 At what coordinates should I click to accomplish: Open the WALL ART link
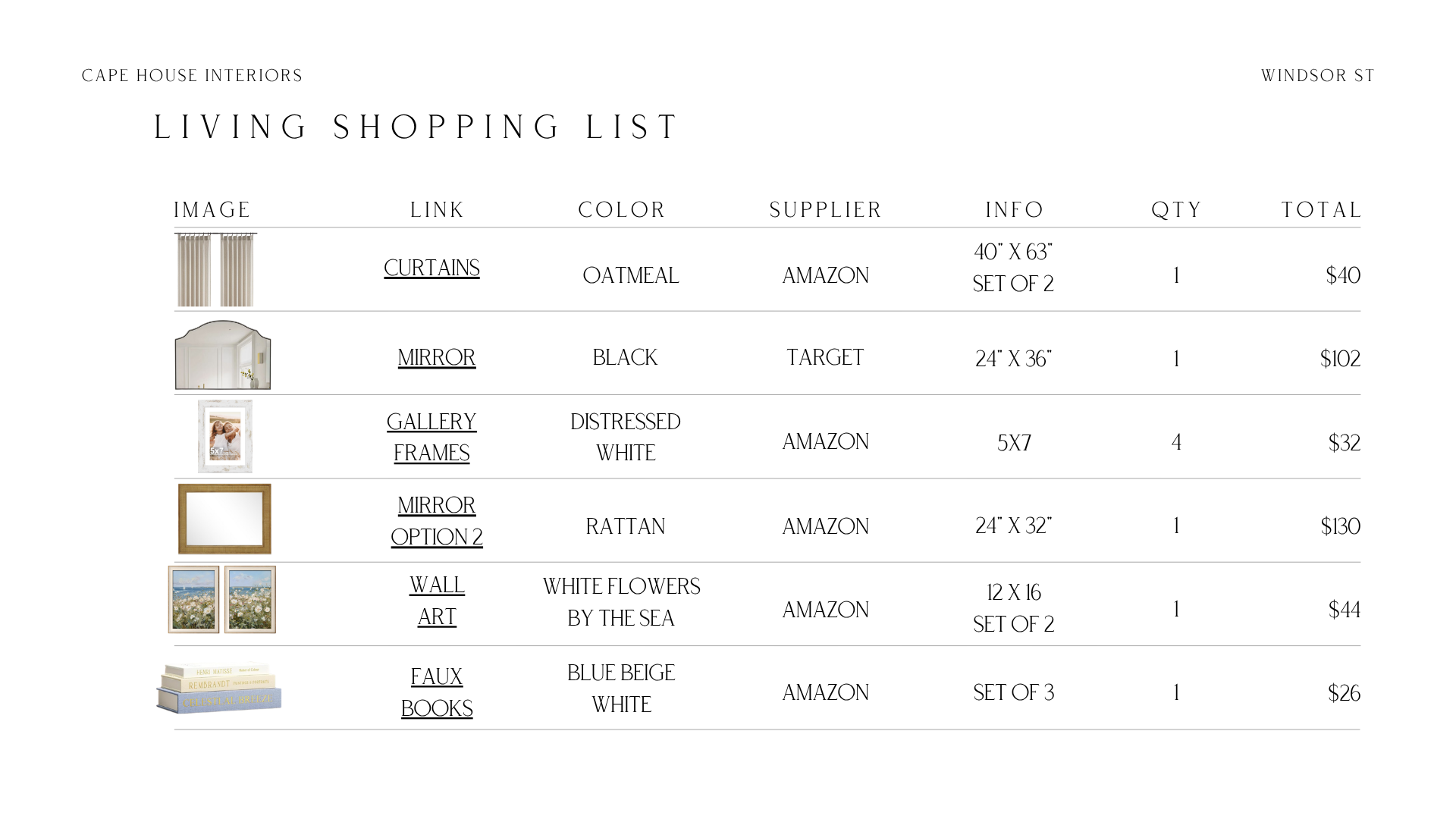(437, 601)
